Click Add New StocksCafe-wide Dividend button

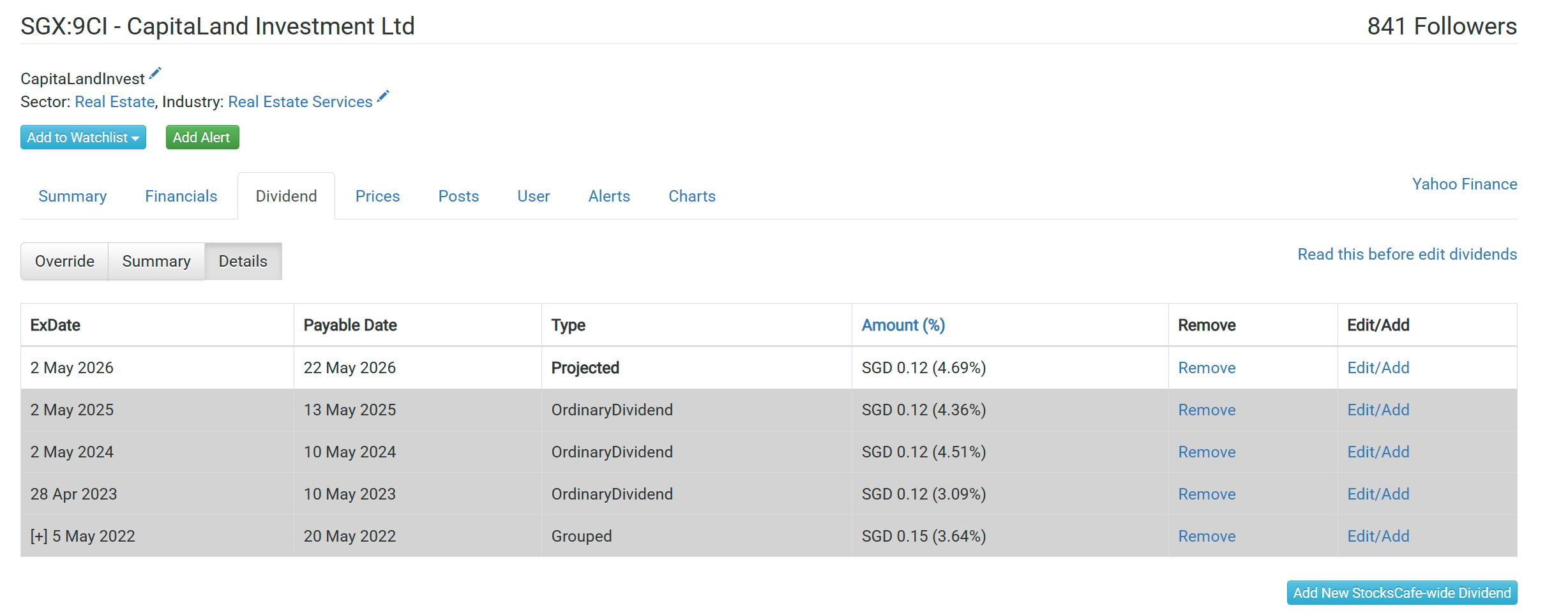point(1402,593)
